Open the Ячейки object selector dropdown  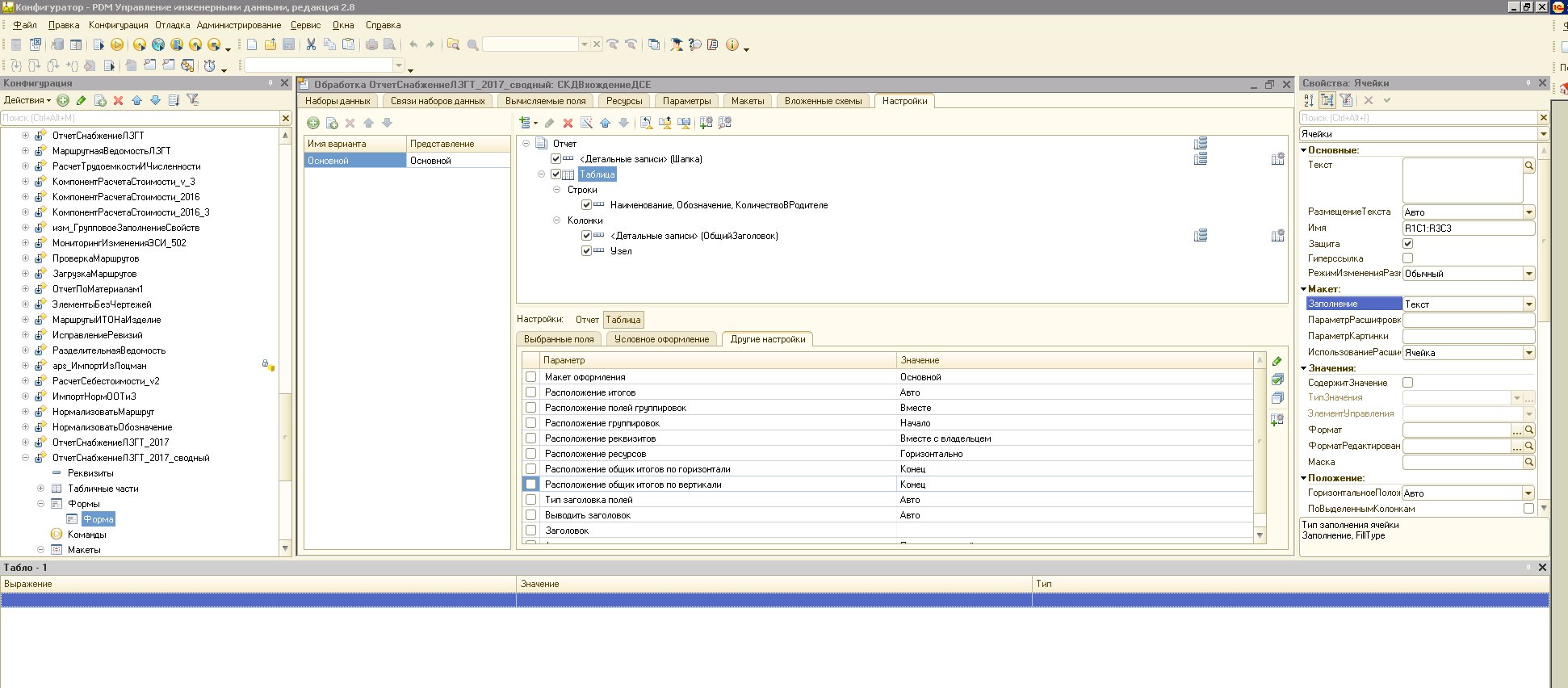(1543, 134)
